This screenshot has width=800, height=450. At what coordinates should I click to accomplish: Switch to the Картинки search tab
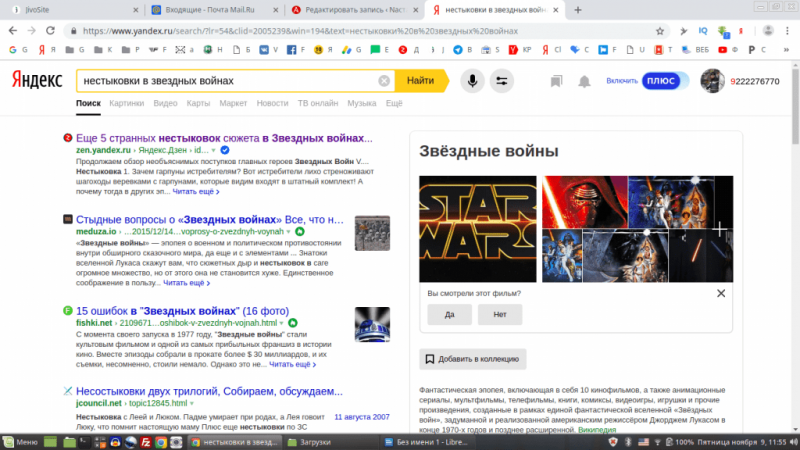point(127,103)
